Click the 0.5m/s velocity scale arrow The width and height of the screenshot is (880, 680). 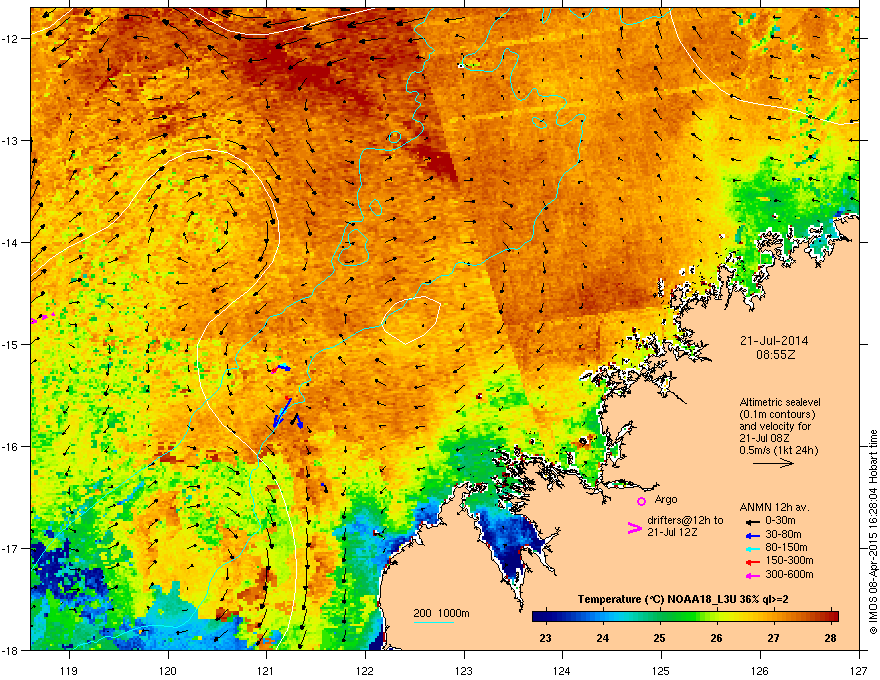pyautogui.click(x=773, y=463)
